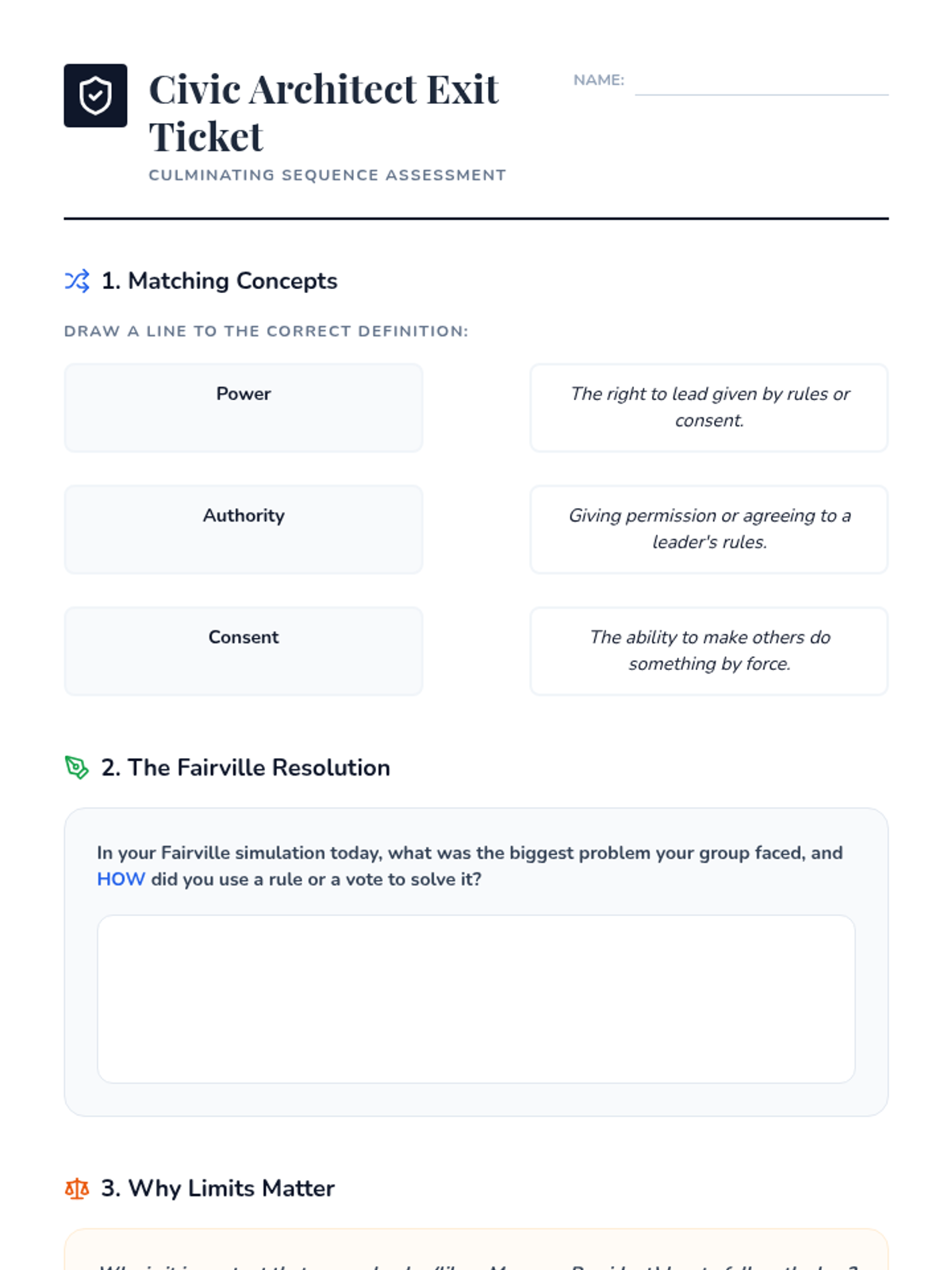Viewport: 952px width, 1270px height.
Task: Select the Authority term card
Action: coord(244,529)
